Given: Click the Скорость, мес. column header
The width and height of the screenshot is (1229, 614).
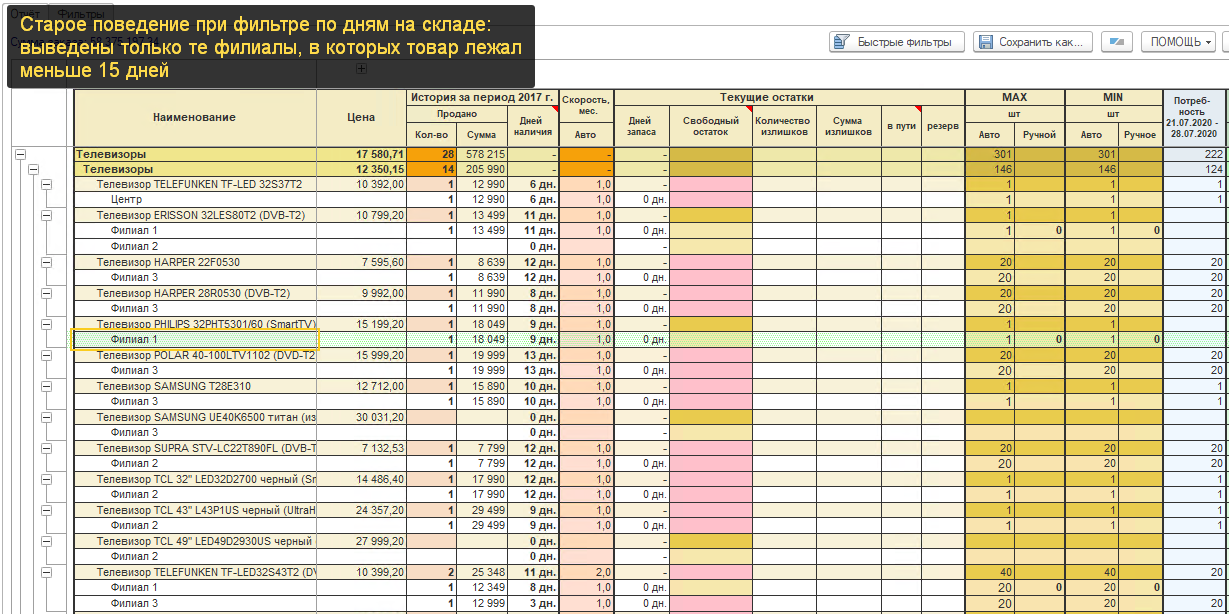Looking at the screenshot, I should click(587, 105).
